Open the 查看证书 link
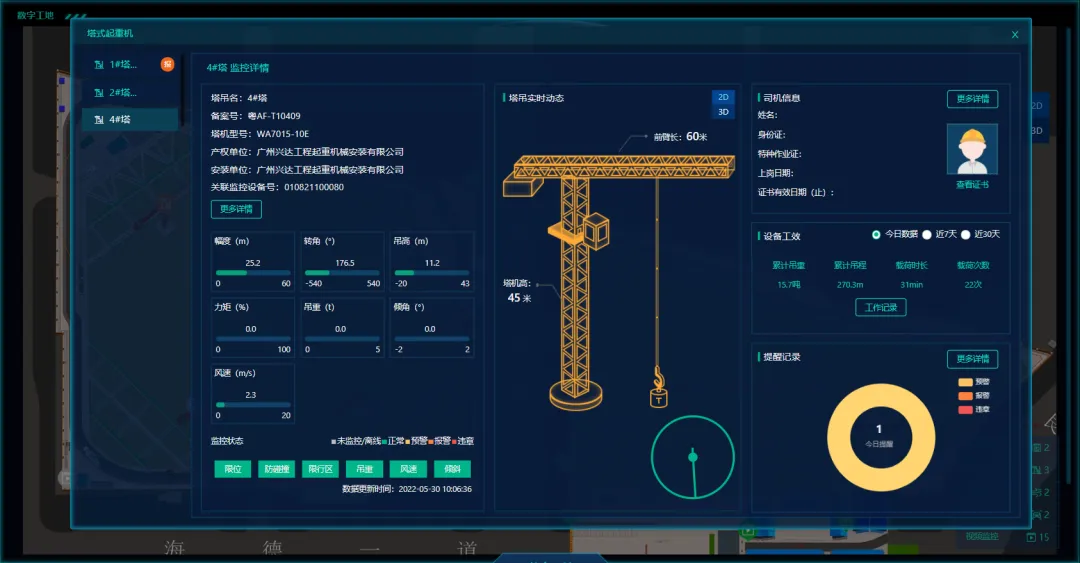The height and width of the screenshot is (563, 1080). pos(972,185)
